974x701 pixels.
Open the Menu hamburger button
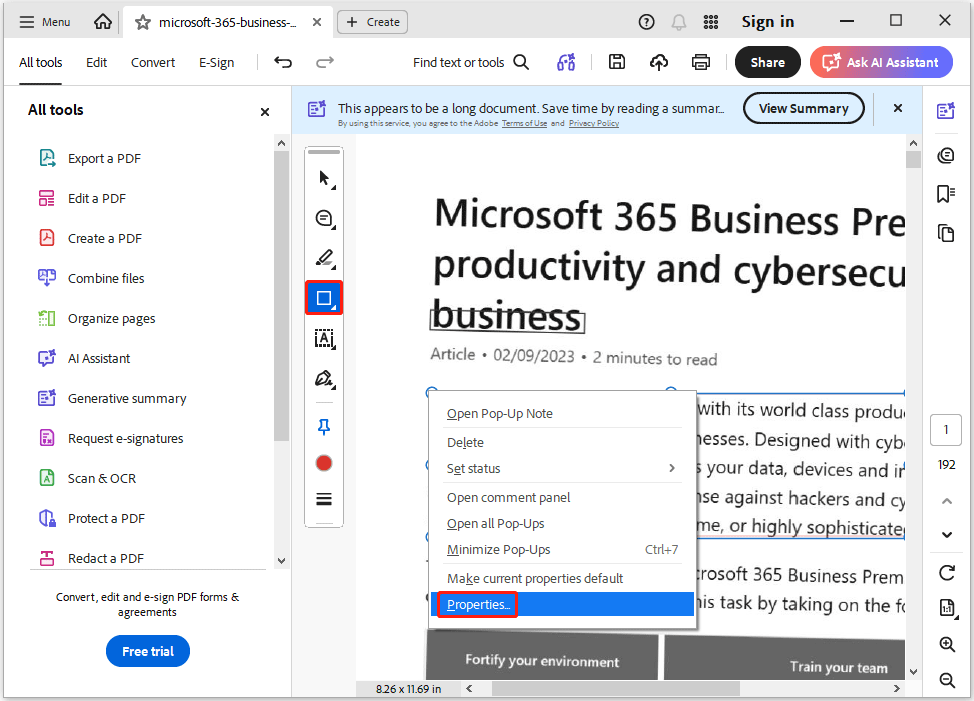click(x=44, y=22)
